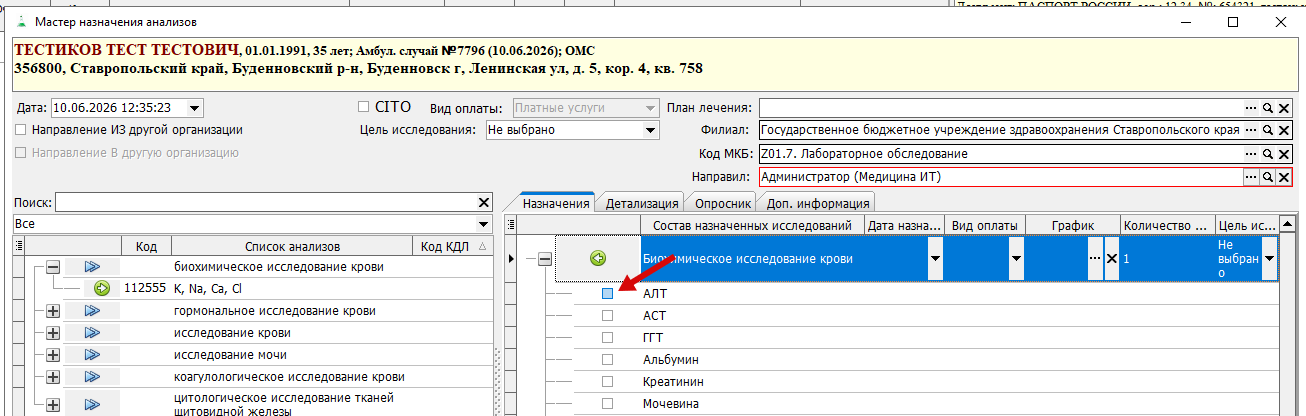Tick the АСТ checkbox

(x=607, y=316)
